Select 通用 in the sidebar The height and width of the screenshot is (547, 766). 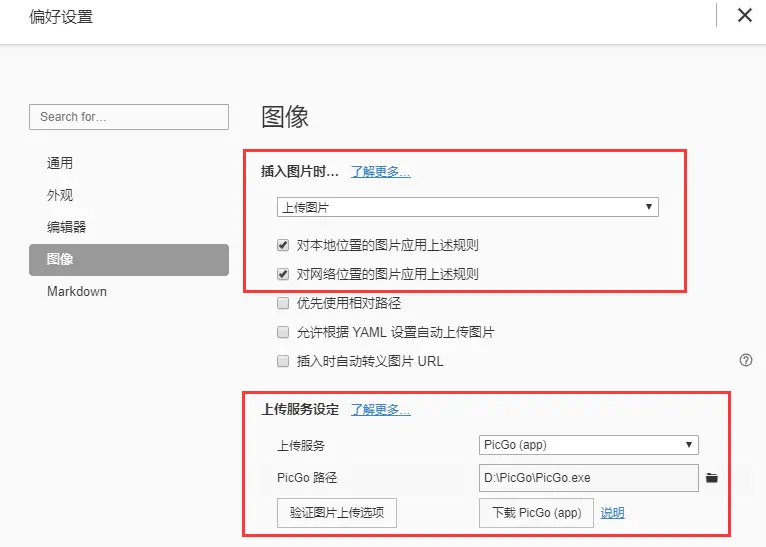(x=60, y=163)
